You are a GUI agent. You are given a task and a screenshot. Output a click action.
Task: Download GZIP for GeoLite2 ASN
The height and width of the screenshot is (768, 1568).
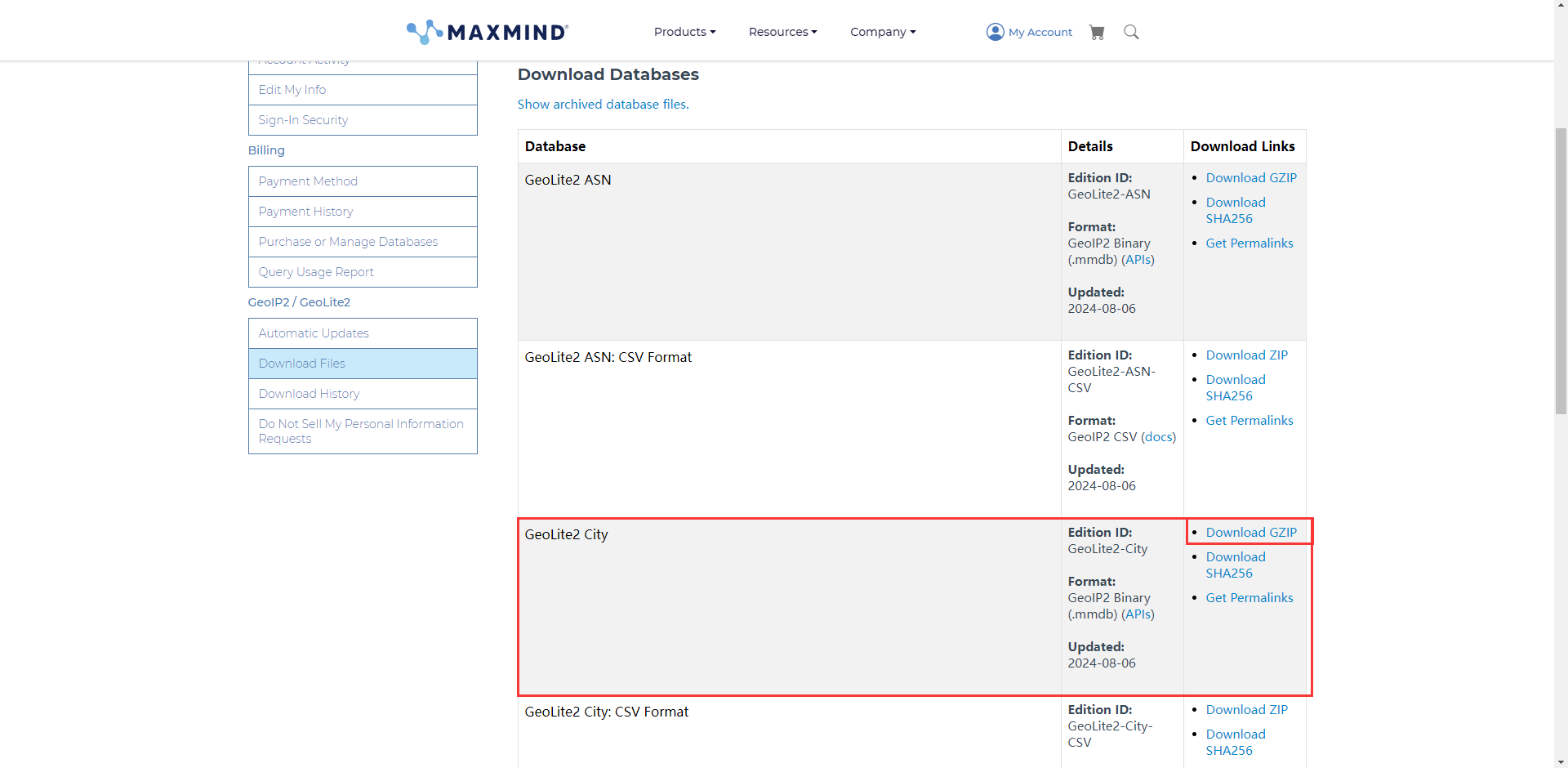tap(1251, 178)
